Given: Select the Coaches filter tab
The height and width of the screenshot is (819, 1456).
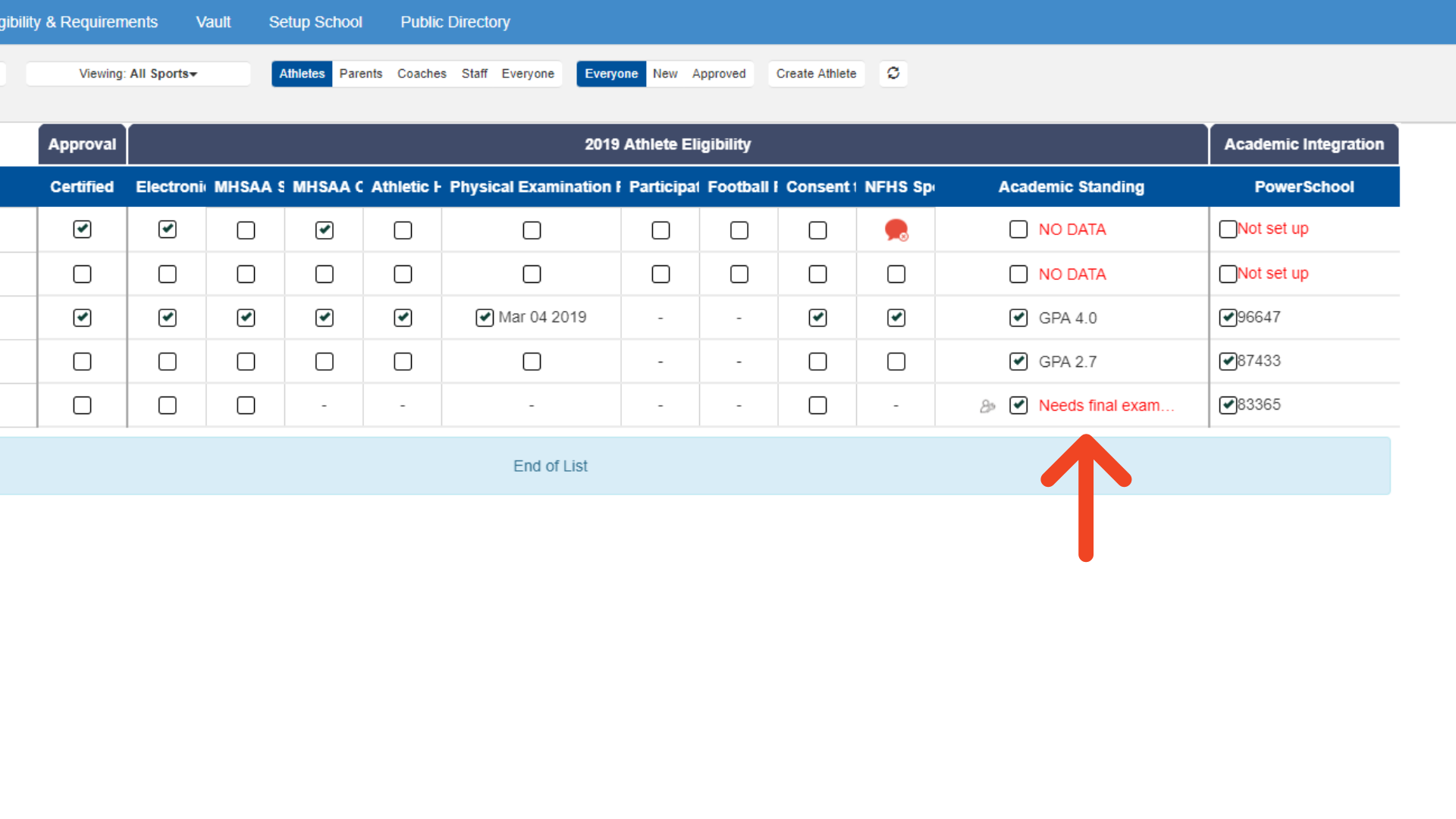Looking at the screenshot, I should click(422, 74).
